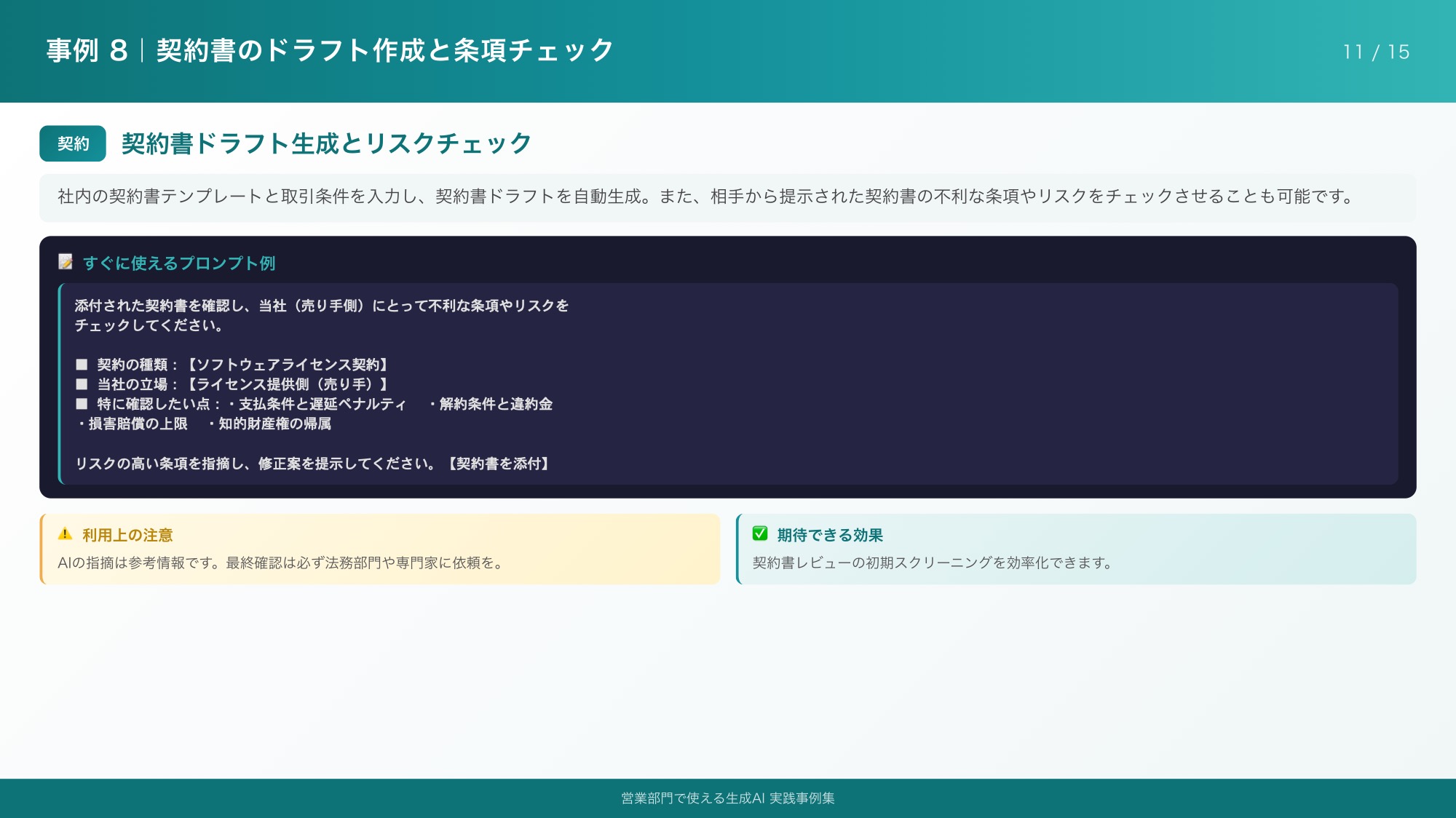Click the yellow warning triangle icon
The height and width of the screenshot is (818, 1456).
66,533
